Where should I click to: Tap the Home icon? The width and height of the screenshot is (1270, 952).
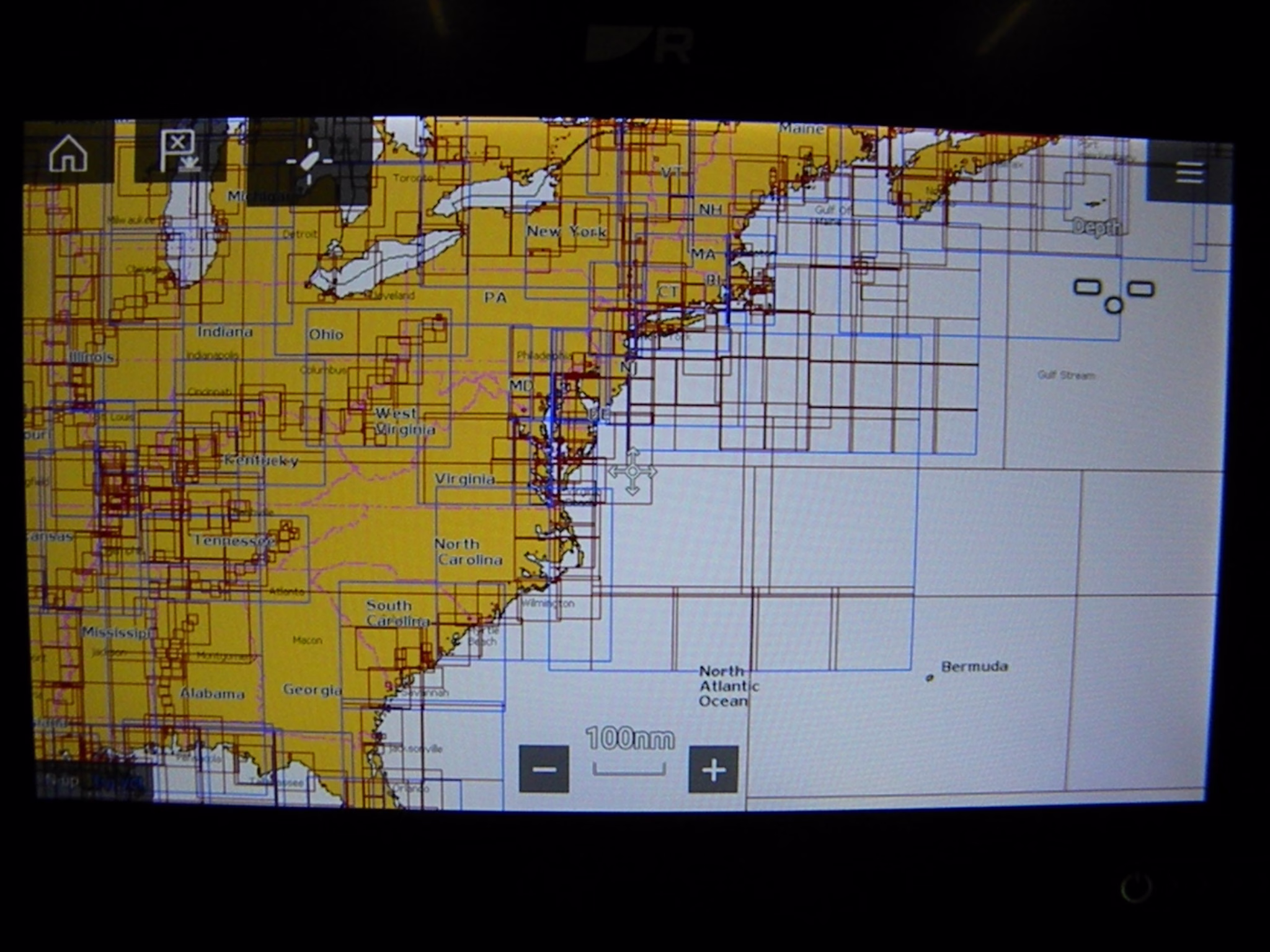coord(68,153)
